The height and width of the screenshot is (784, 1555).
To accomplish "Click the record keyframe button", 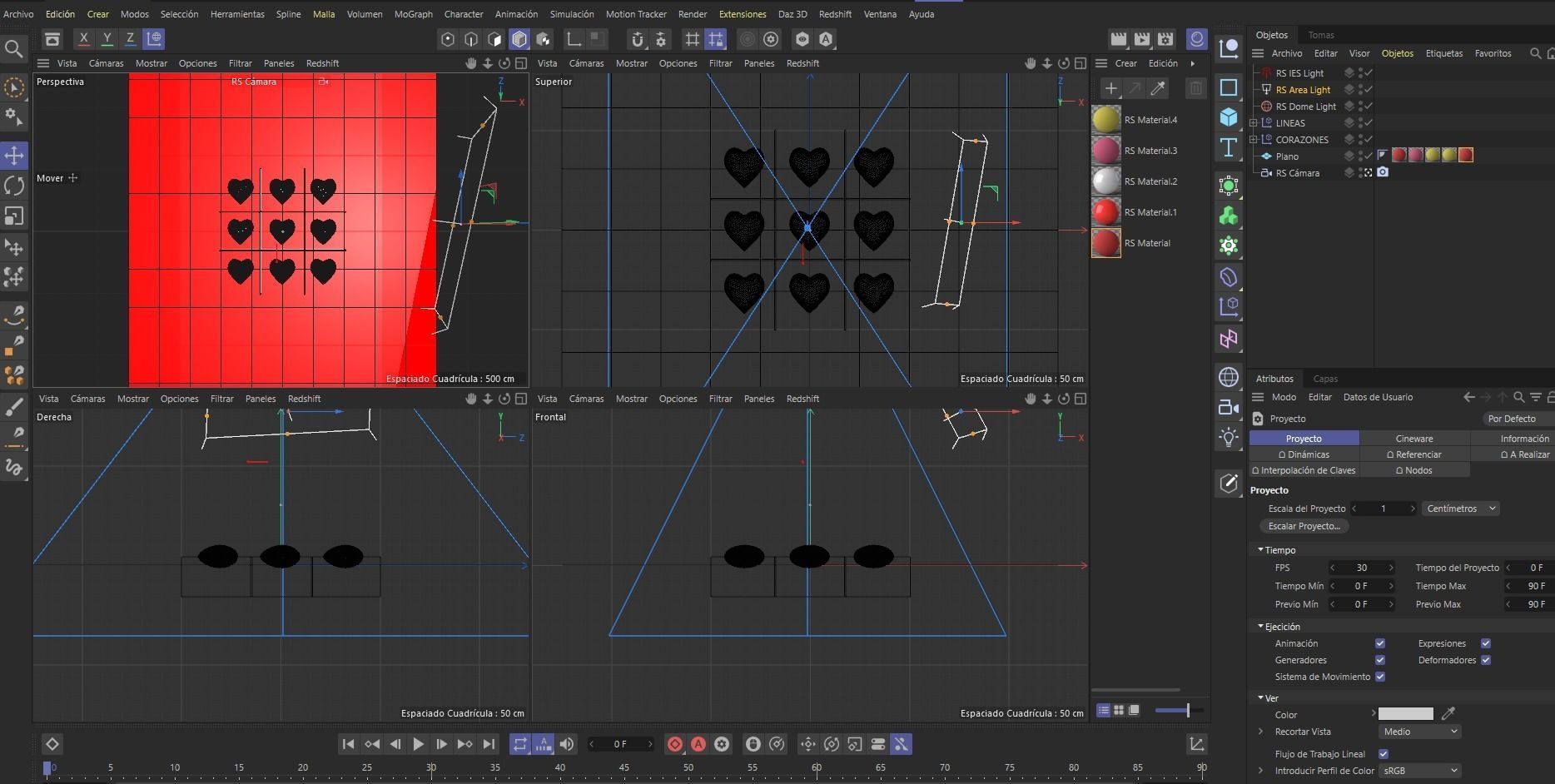I will [x=675, y=744].
